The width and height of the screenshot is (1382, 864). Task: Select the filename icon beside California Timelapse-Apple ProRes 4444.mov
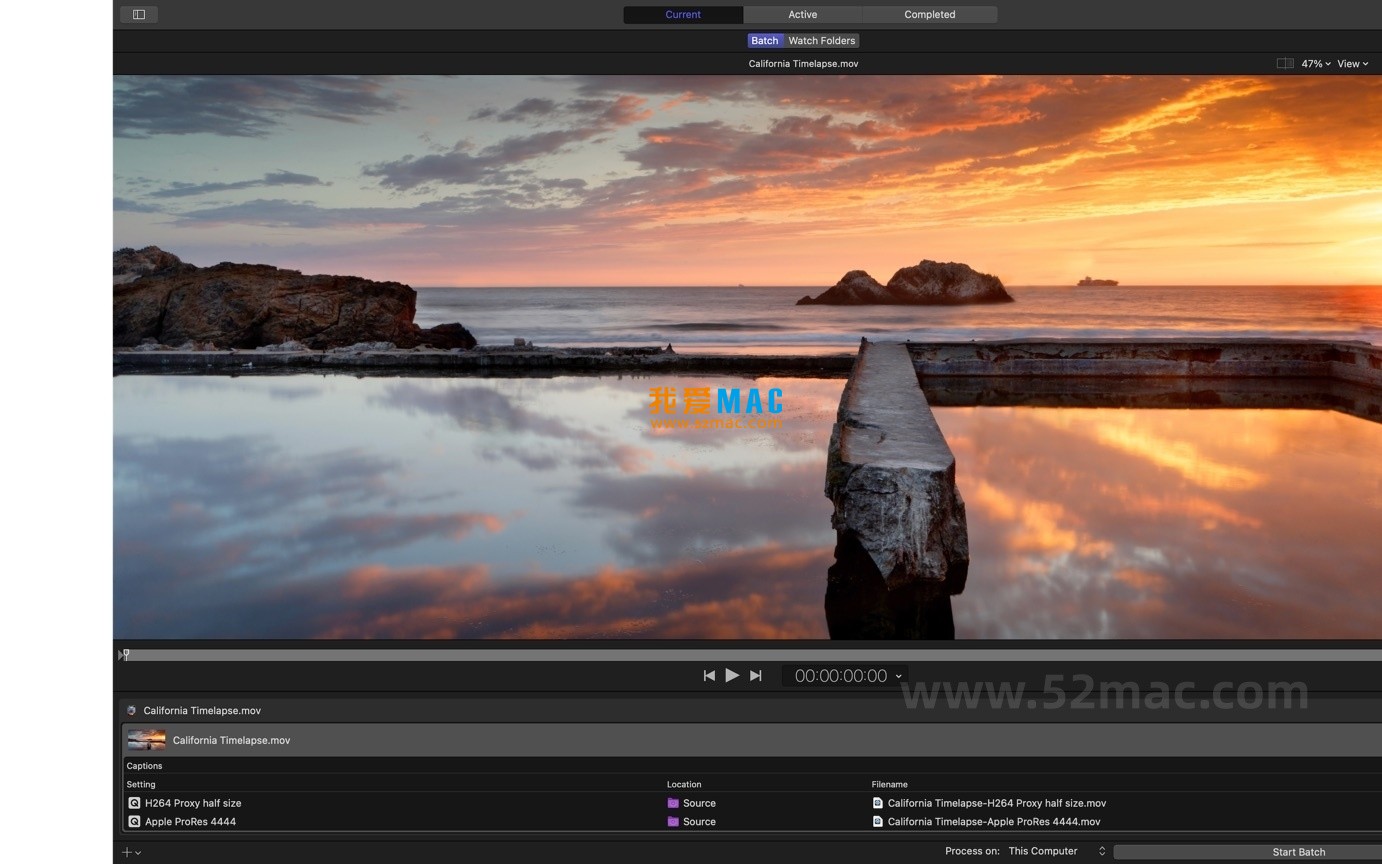pyautogui.click(x=878, y=821)
